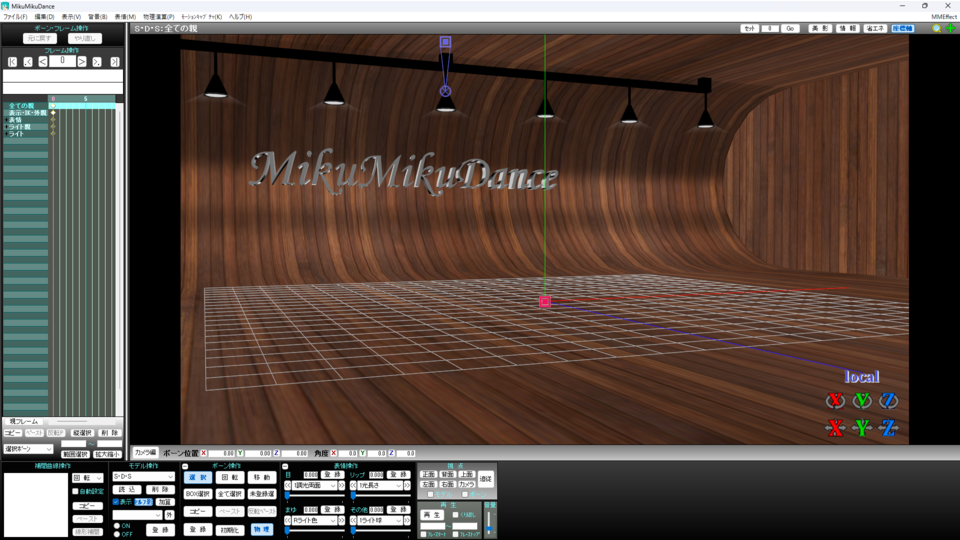Previous brow morph double-arrow button
Screen dimensions: 960x540
coord(287,520)
